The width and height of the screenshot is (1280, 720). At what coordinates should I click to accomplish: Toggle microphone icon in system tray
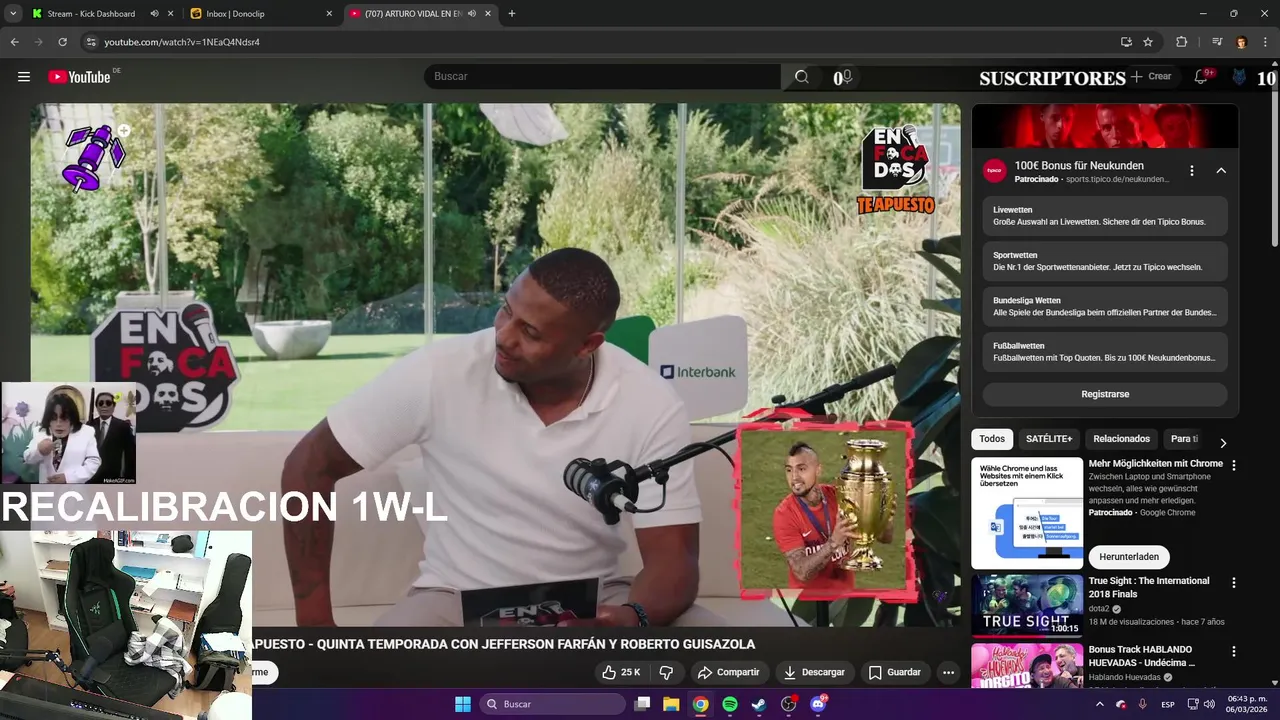tap(1143, 704)
